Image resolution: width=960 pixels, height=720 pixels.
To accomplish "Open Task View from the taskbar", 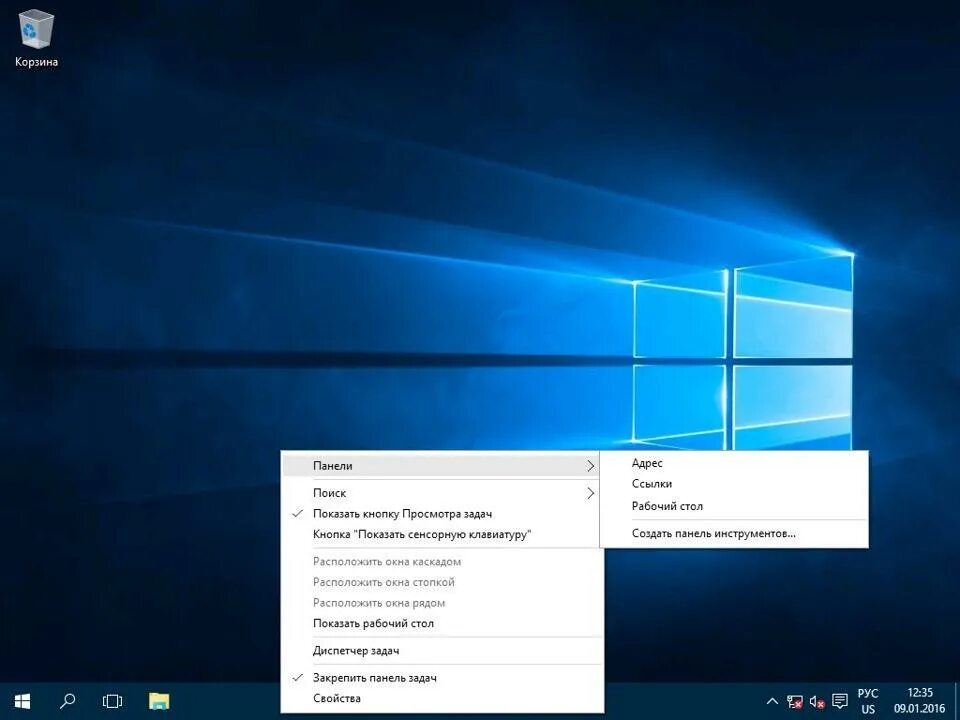I will coord(113,701).
